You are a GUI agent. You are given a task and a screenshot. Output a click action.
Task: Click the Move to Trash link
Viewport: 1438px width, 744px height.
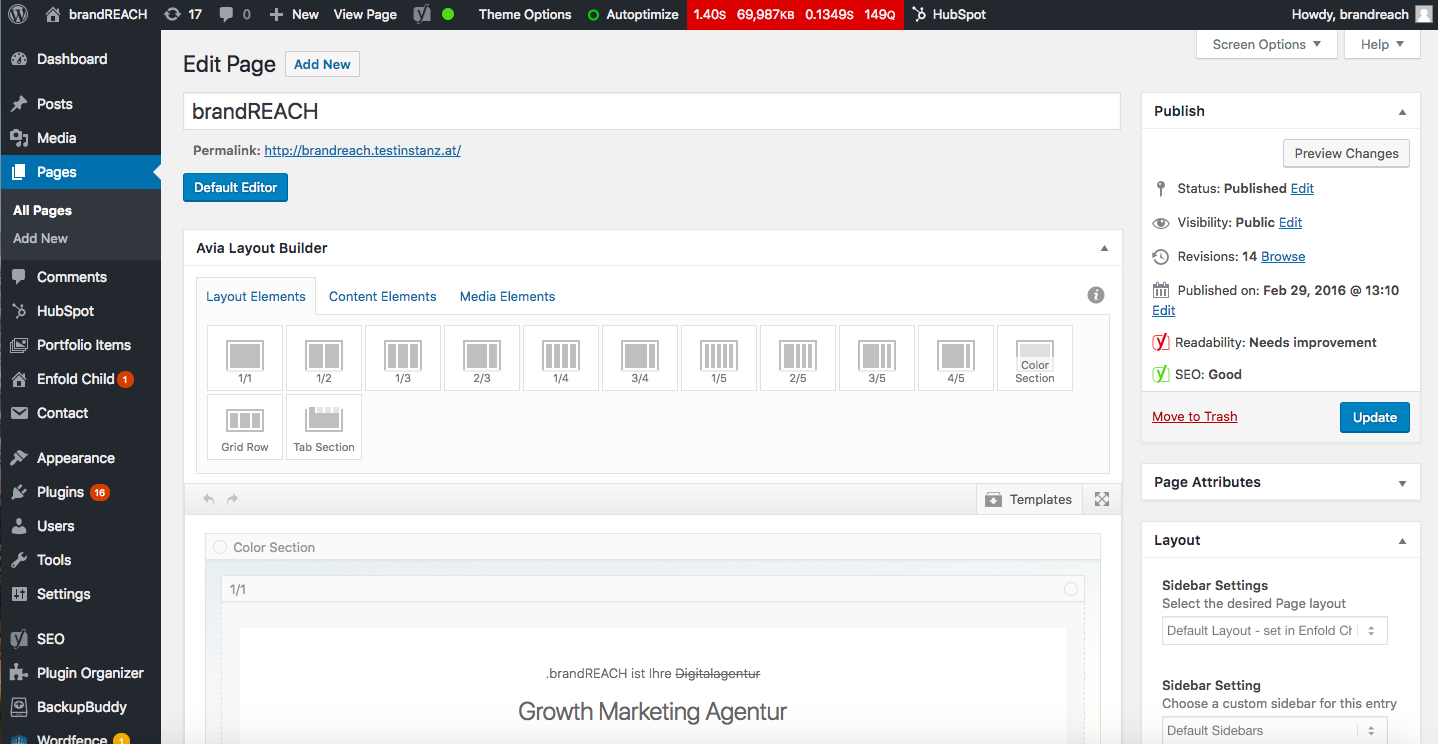tap(1194, 417)
